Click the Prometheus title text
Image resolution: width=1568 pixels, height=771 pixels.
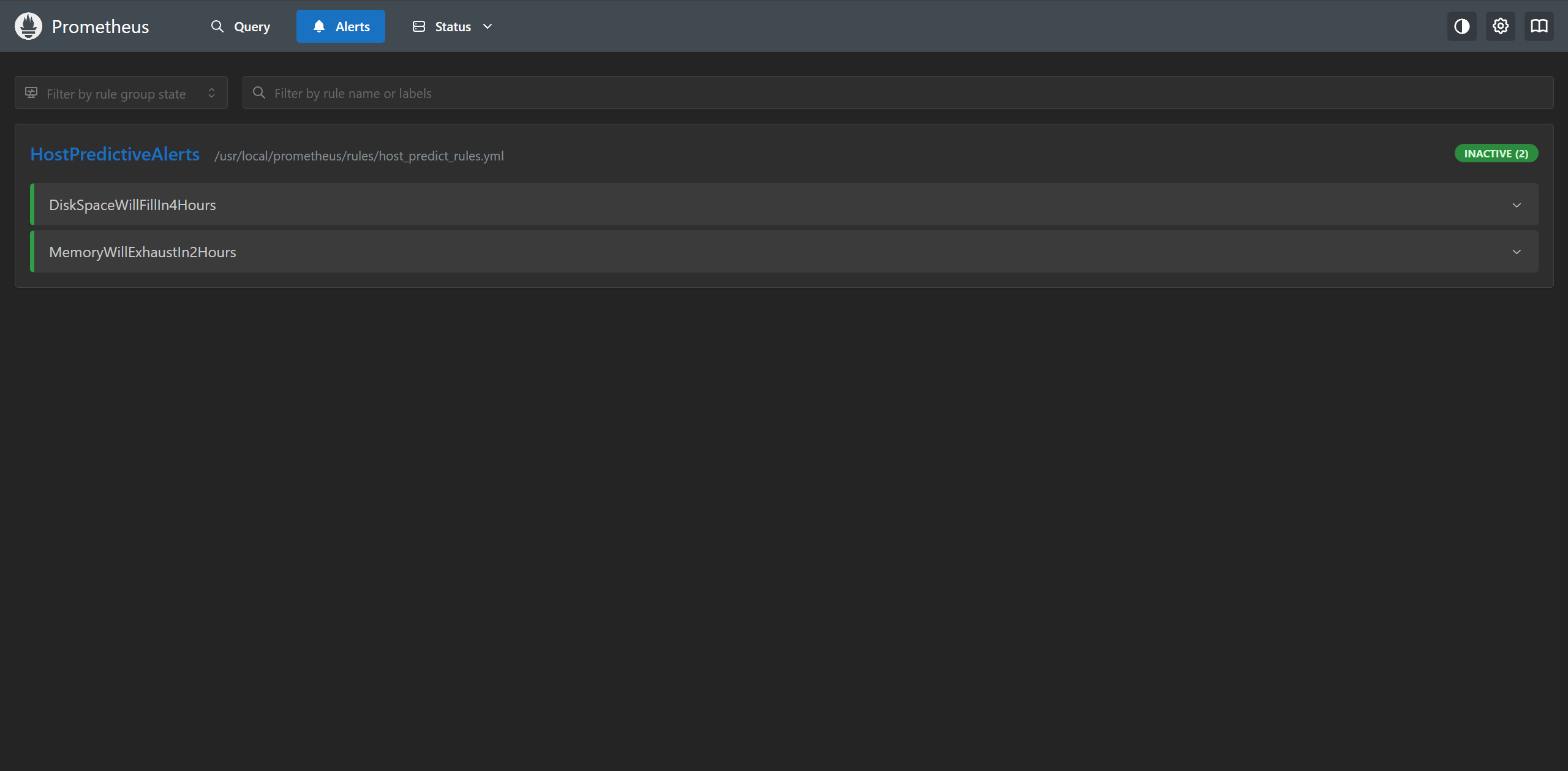coord(100,26)
